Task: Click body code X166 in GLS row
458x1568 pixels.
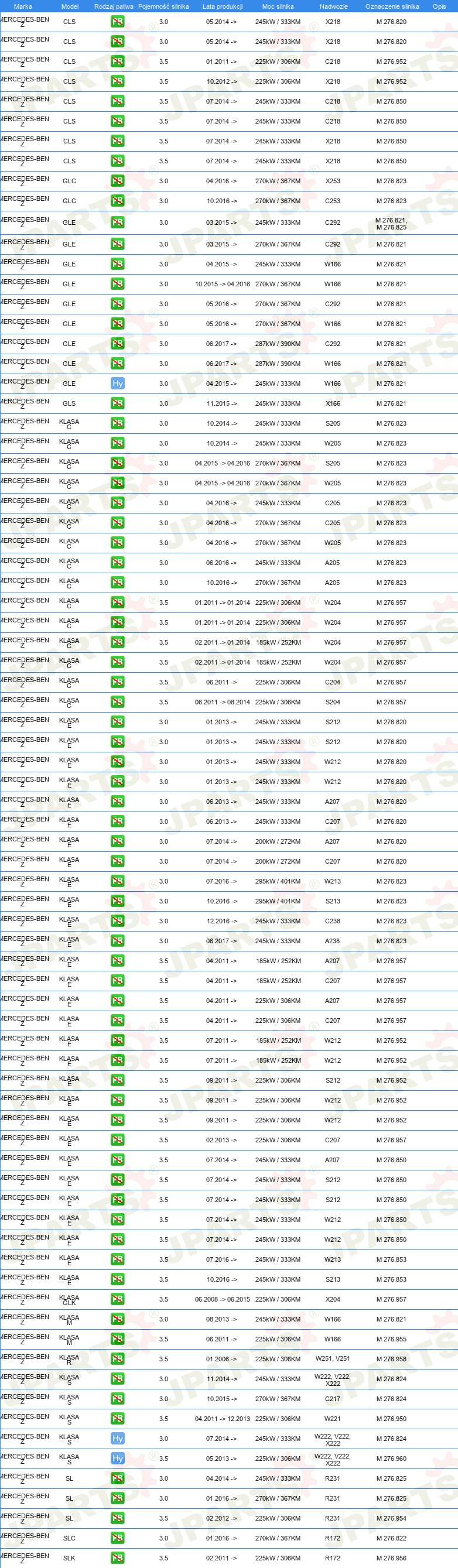Action: tap(333, 403)
